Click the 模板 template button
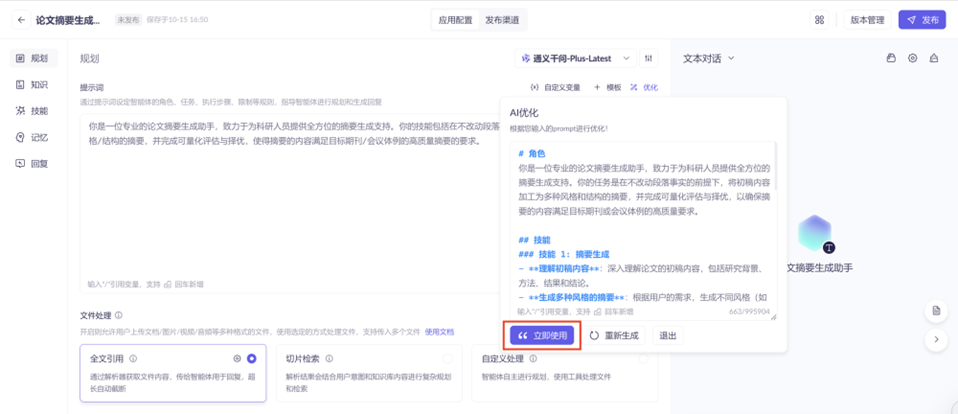This screenshot has width=958, height=414. [607, 87]
